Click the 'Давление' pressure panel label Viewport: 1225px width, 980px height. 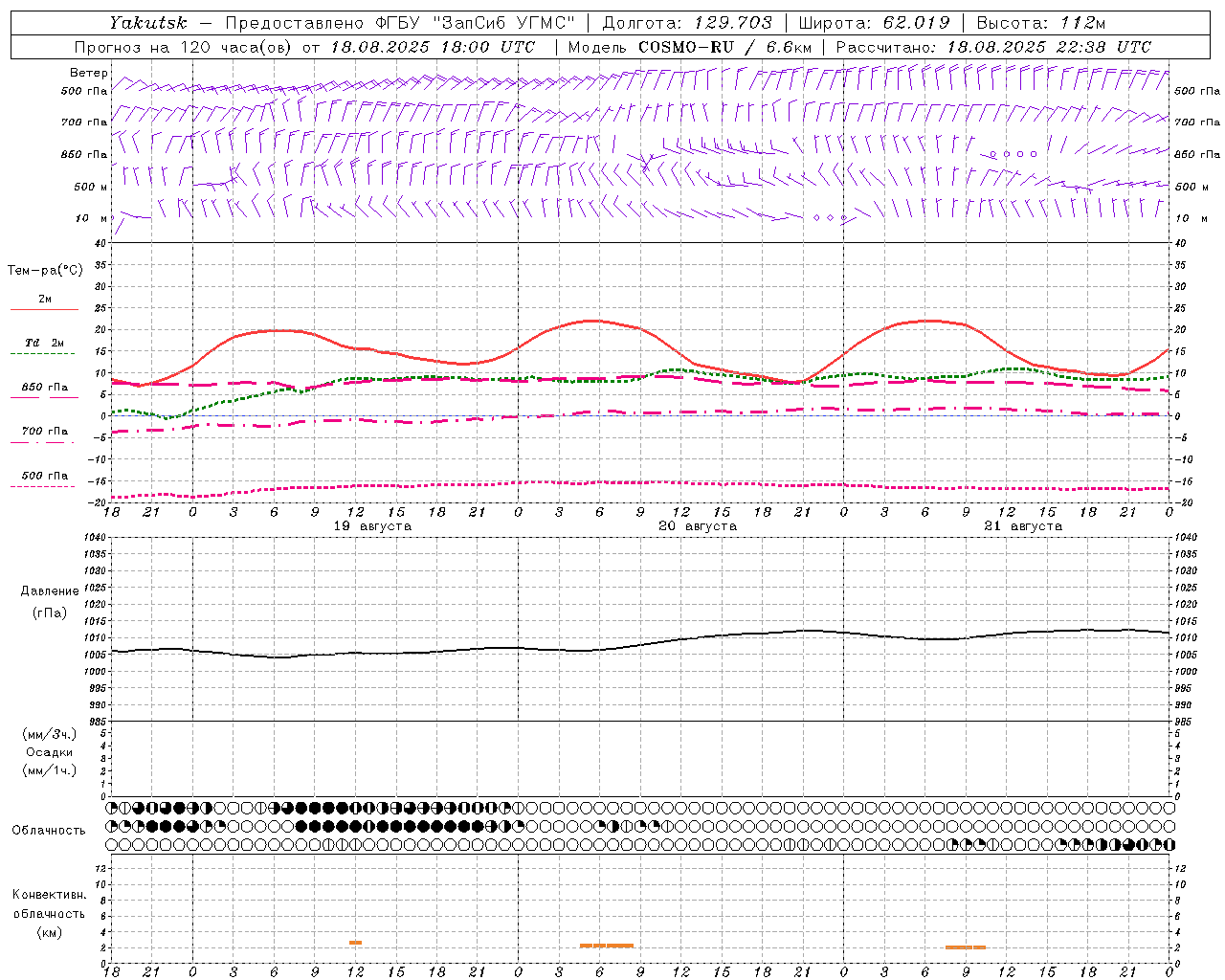point(52,591)
